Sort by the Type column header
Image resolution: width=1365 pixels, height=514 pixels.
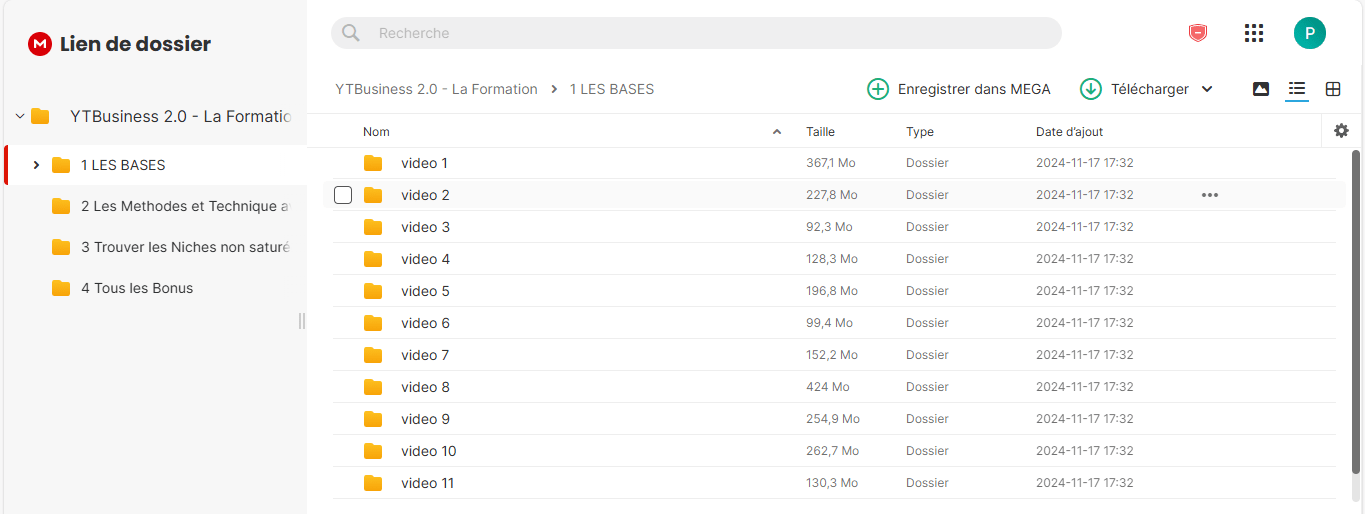pos(920,132)
